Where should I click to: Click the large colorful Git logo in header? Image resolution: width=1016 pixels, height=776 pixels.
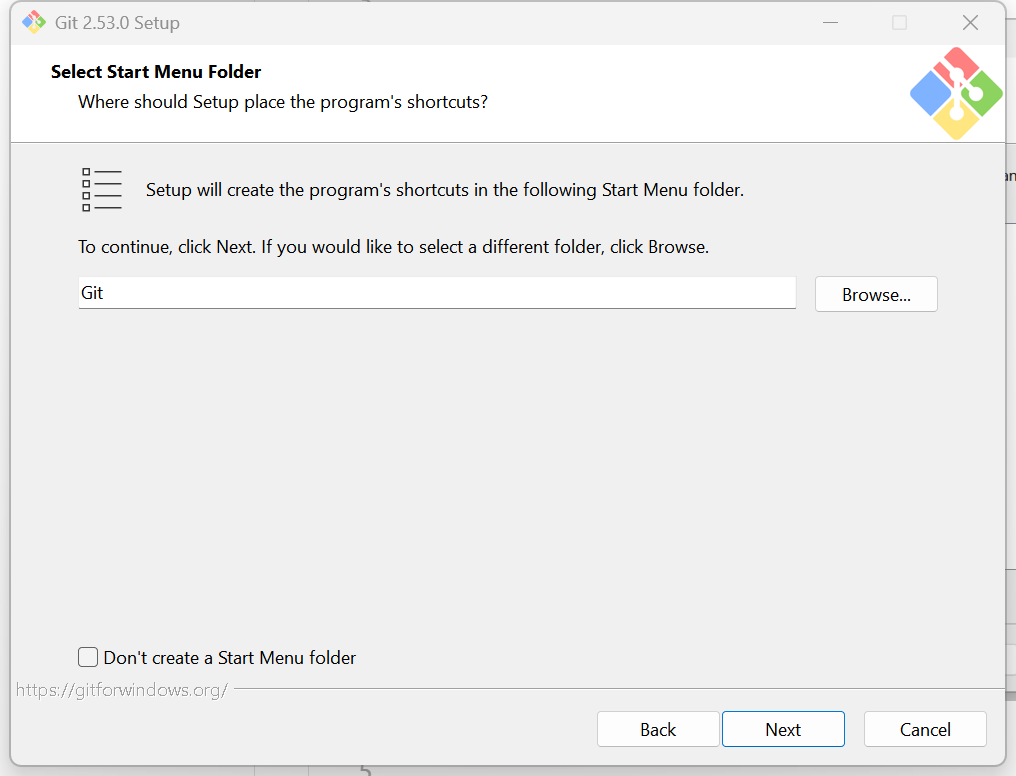[x=956, y=93]
